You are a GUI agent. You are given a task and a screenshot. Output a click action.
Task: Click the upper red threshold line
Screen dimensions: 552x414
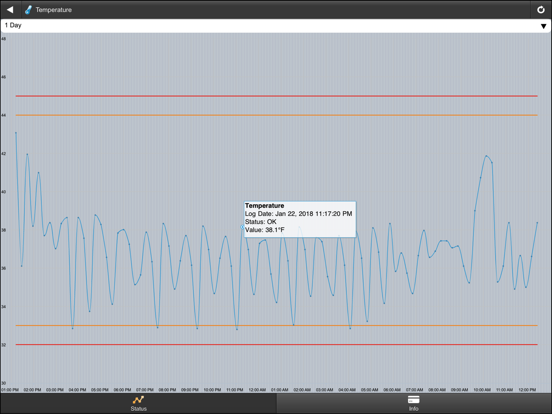(277, 96)
